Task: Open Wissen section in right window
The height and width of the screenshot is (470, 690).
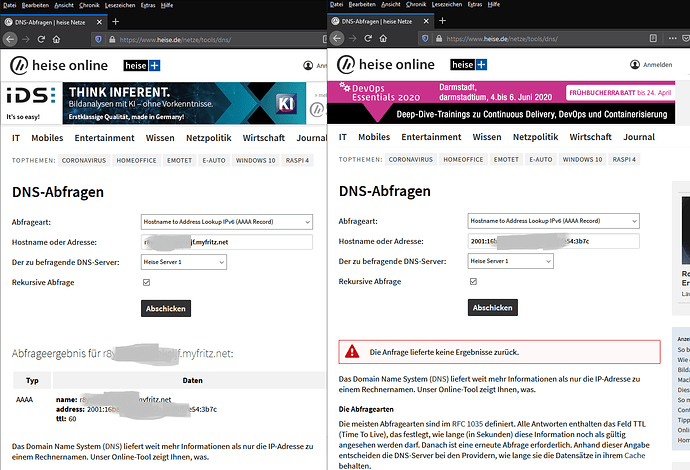Action: 487,137
